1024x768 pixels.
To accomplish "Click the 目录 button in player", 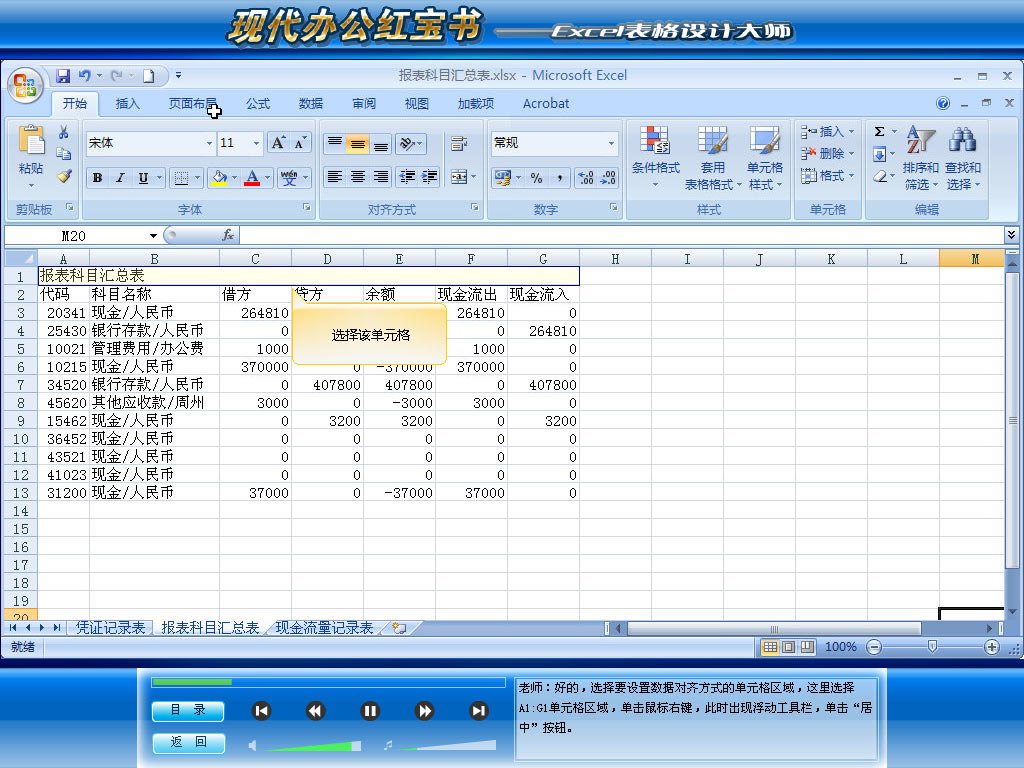I will coord(188,711).
